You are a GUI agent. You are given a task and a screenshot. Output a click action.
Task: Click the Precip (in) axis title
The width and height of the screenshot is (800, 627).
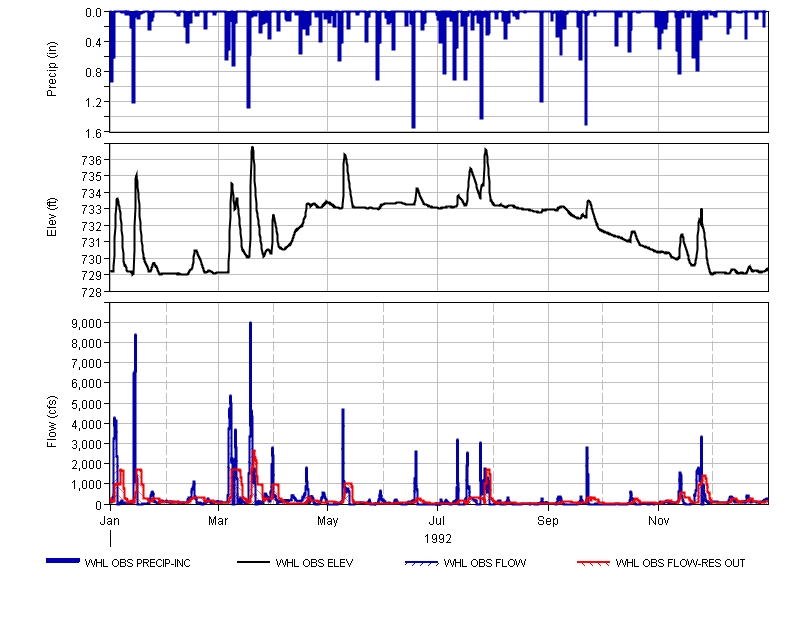click(52, 71)
